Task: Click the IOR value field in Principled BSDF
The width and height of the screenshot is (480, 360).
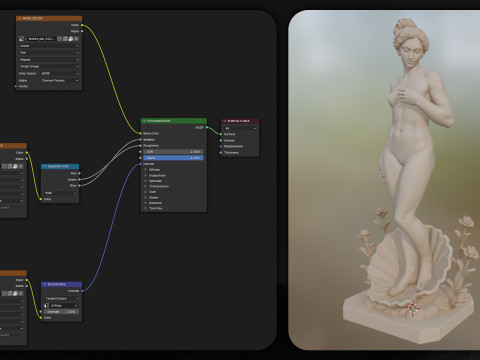Action: click(173, 152)
